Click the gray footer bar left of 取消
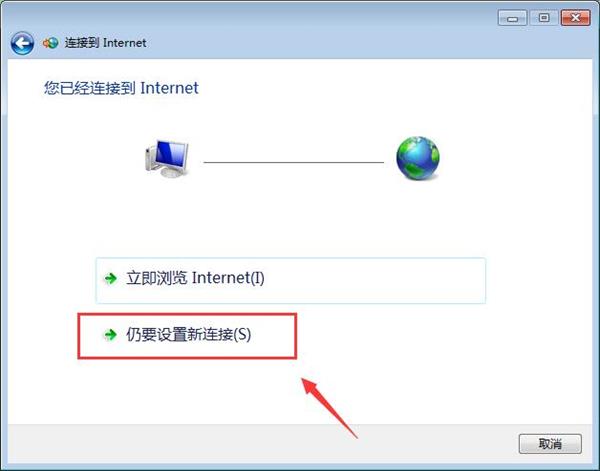600x471 pixels. pos(262,443)
